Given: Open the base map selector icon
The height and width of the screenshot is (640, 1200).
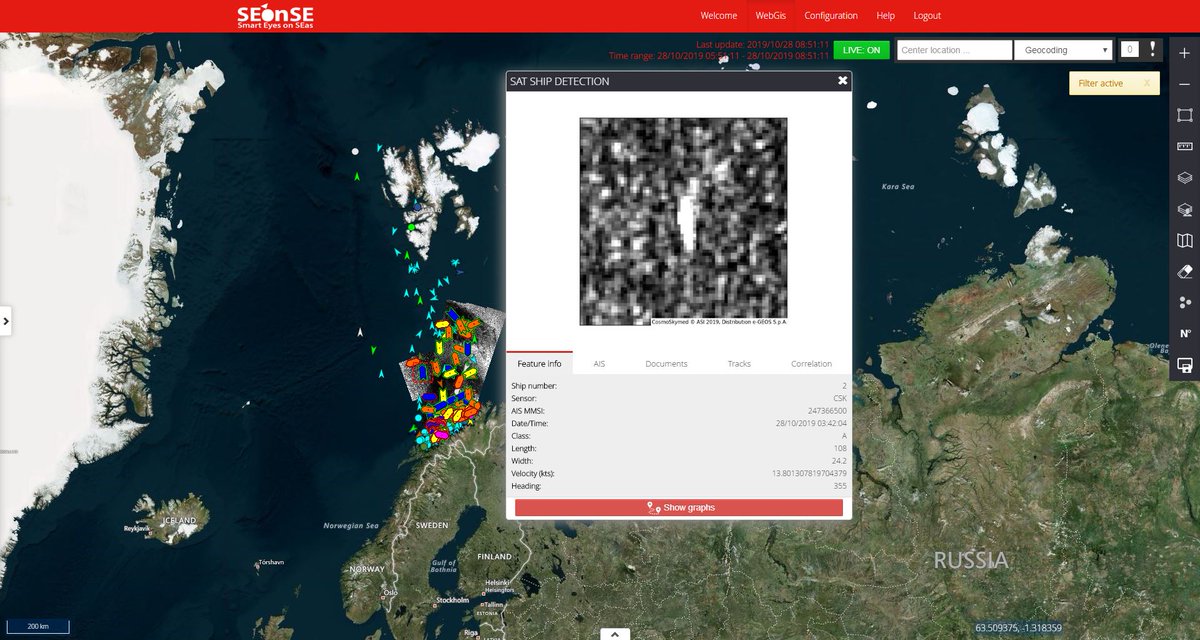Looking at the screenshot, I should coord(1185,240).
